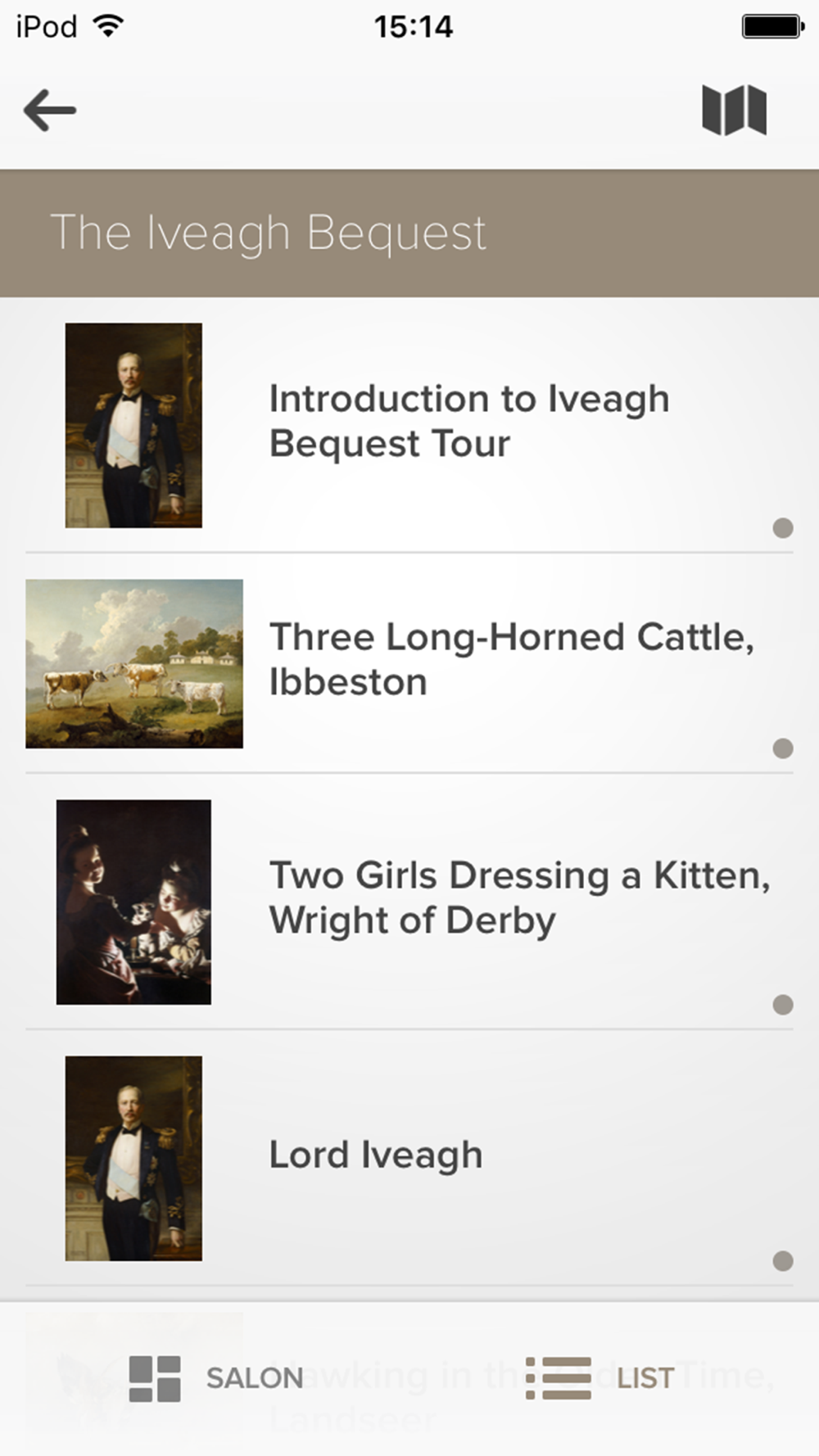Open Three Long-Horned Cattle, Ibbeston entry

tap(511, 659)
